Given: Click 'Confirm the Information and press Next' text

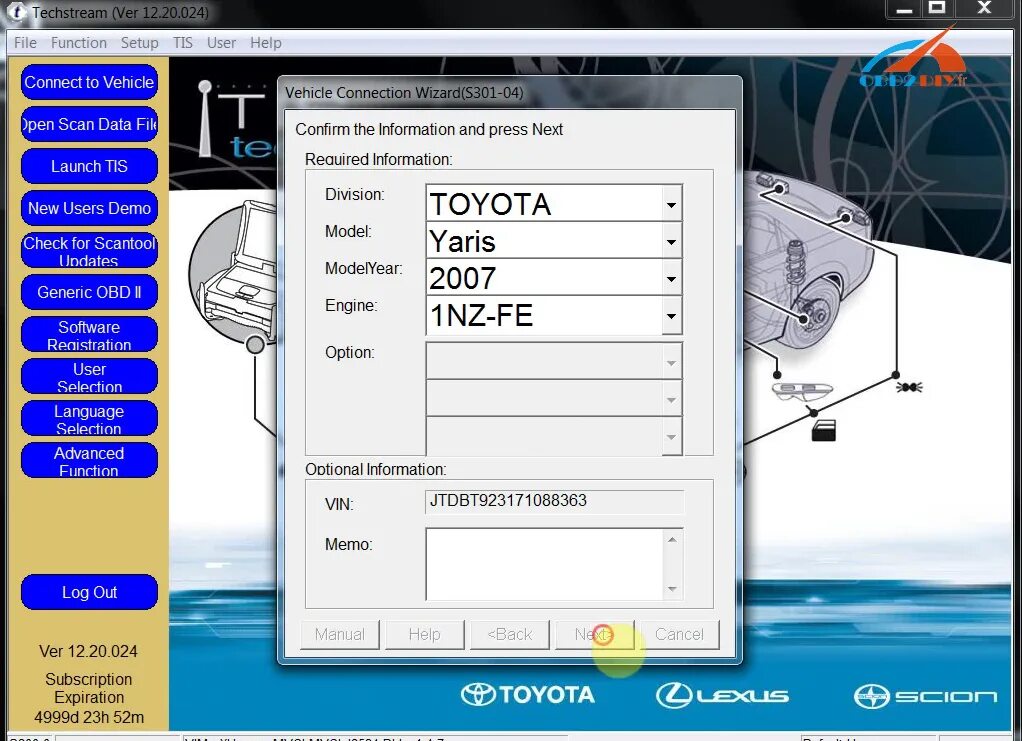Looking at the screenshot, I should click(x=429, y=130).
